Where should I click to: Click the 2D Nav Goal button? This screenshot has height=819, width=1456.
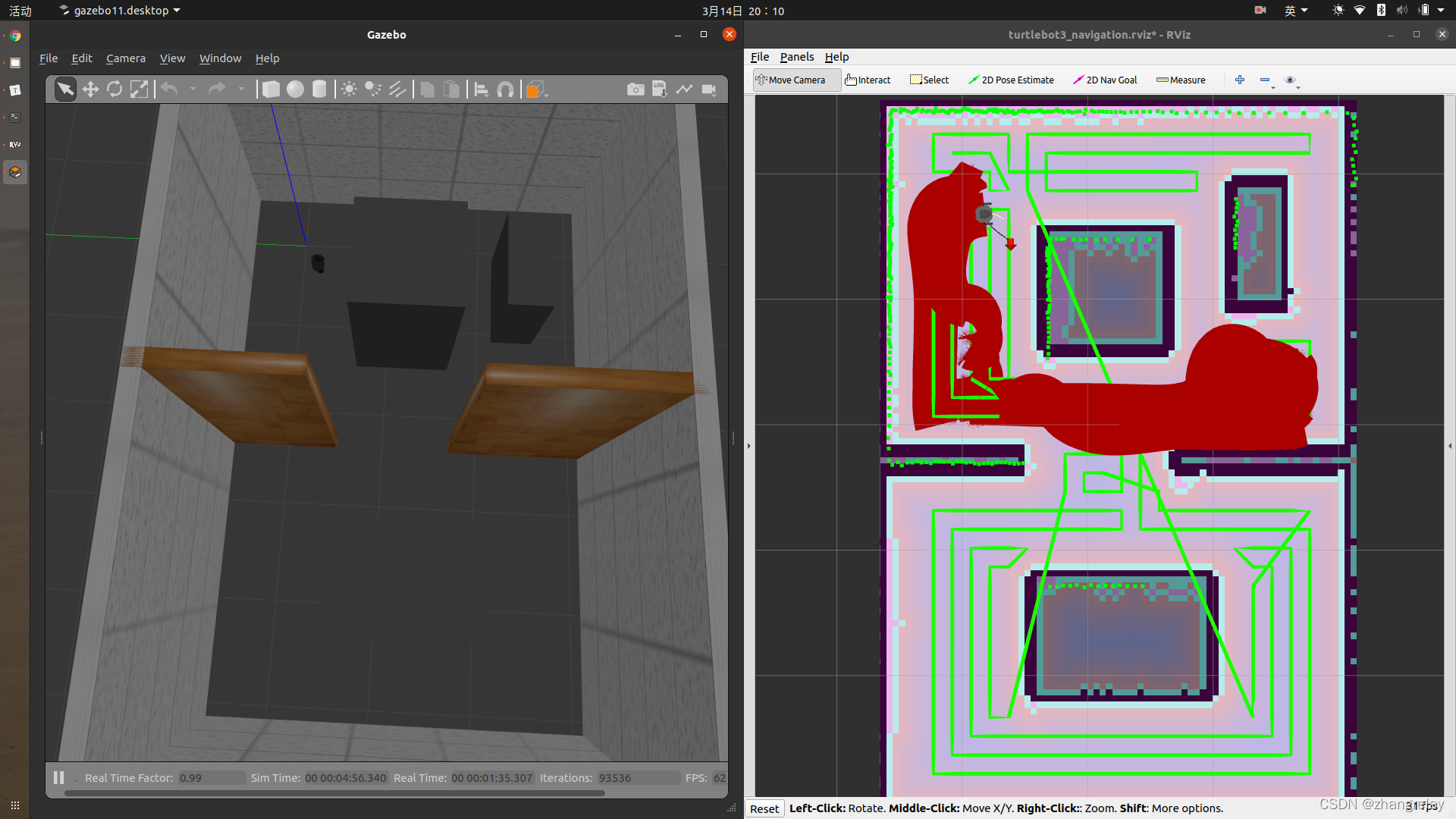pos(1105,80)
